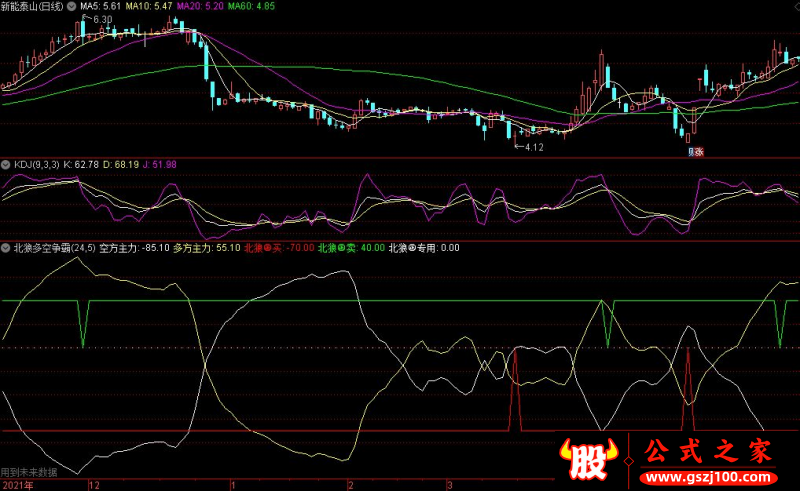Click month 3 marker on time axis
The width and height of the screenshot is (800, 491).
pos(450,484)
